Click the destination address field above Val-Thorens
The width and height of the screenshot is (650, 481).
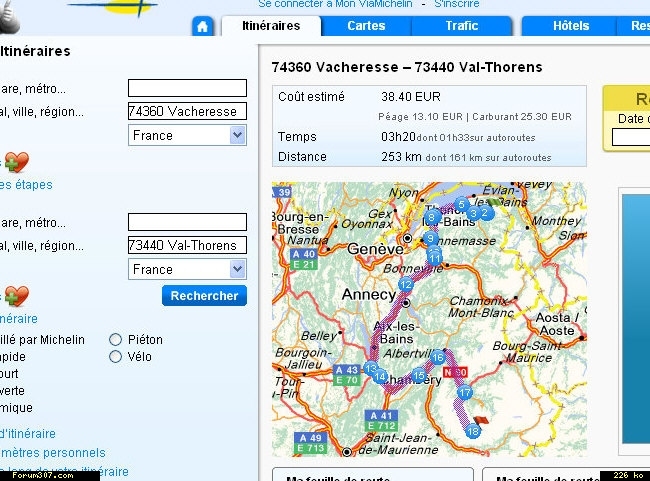click(187, 222)
